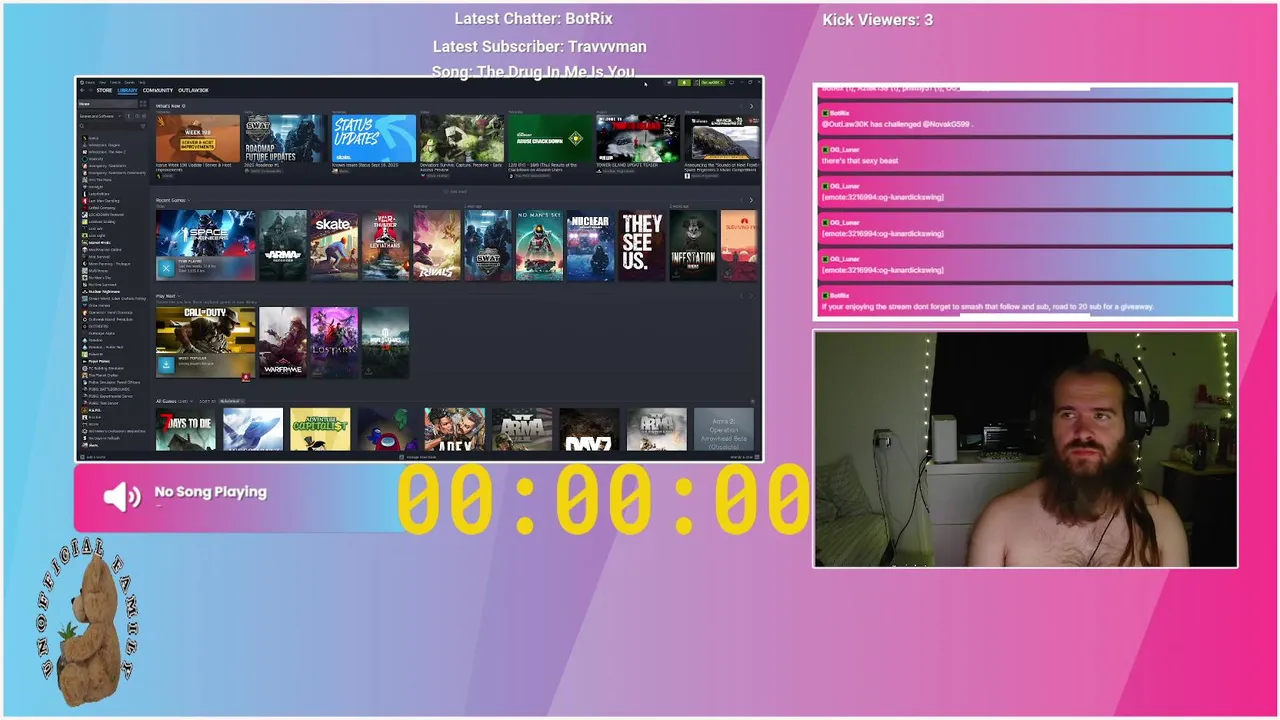
Task: Select Arma Reforger in Recent Games
Action: (x=283, y=245)
